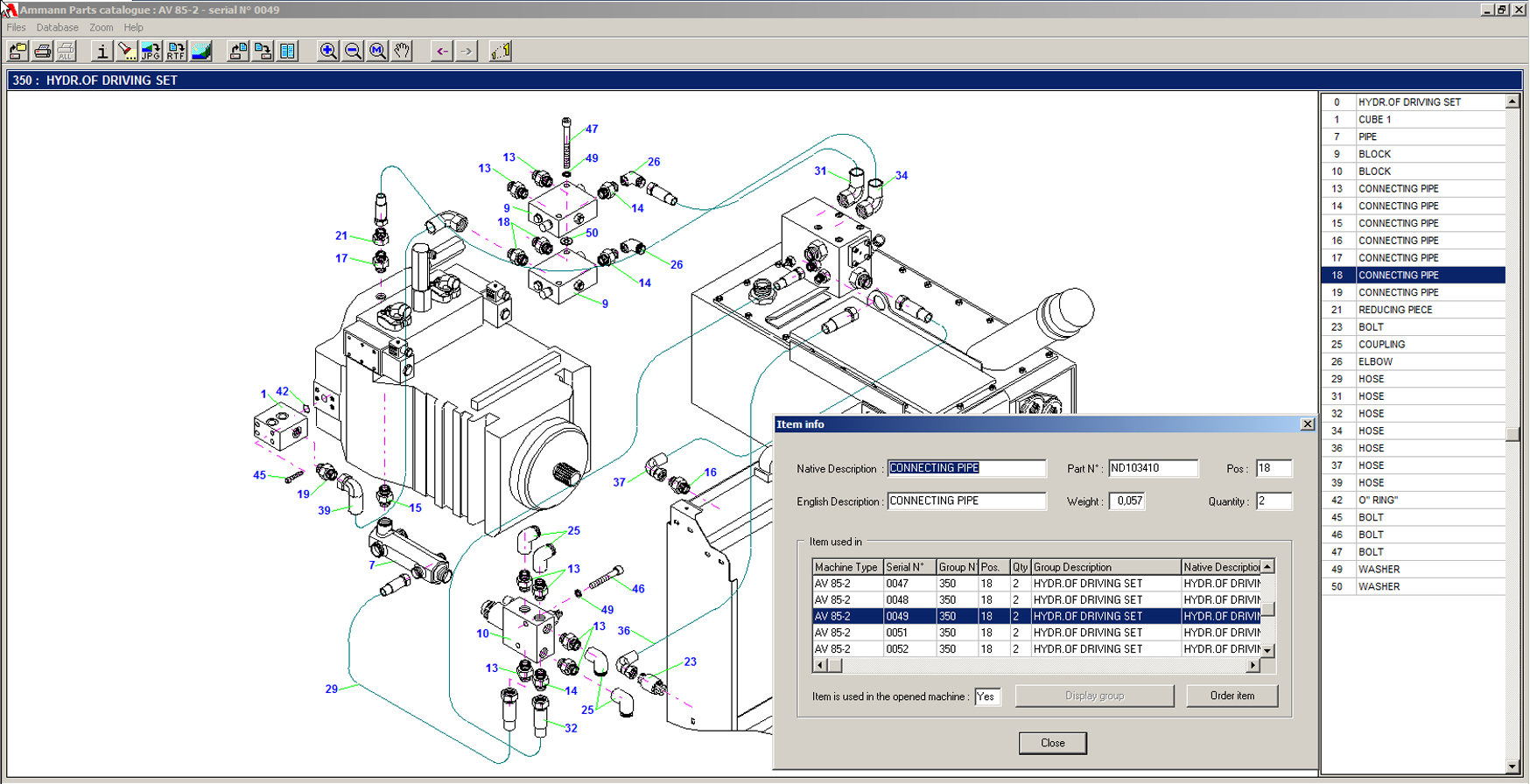The height and width of the screenshot is (784, 1530).
Task: Click in the Part N° field
Action: pyautogui.click(x=1152, y=468)
